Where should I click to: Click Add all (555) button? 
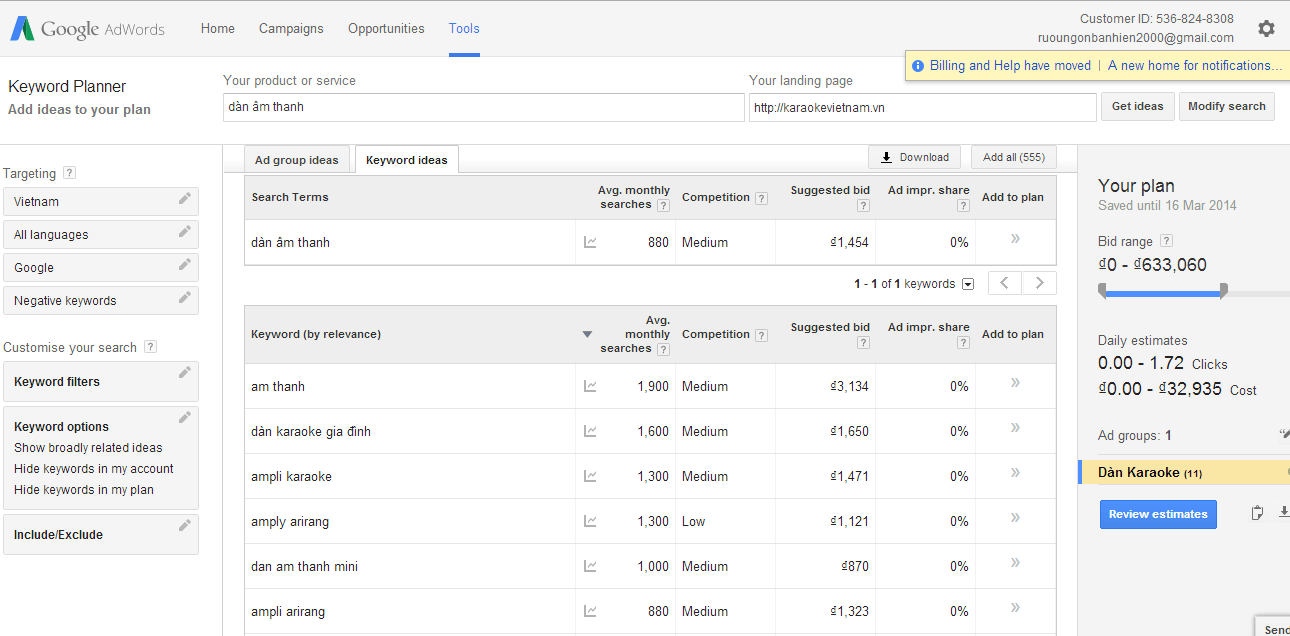1014,157
